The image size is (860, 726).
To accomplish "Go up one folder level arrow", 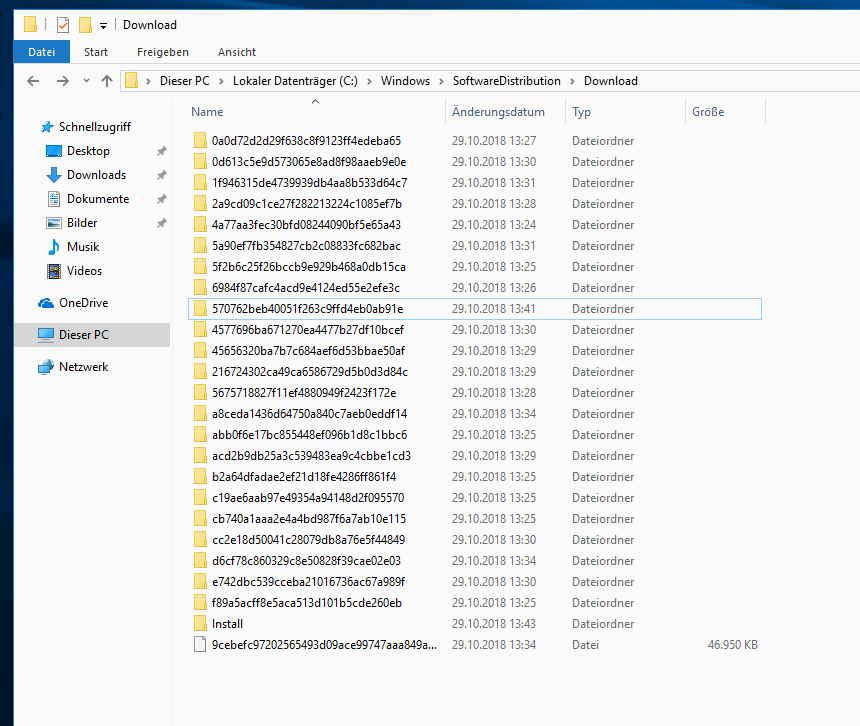I will [x=107, y=81].
